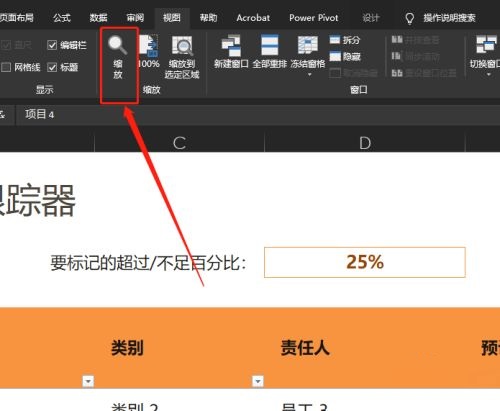Open the 冻结窗格 freeze panes menu

click(308, 55)
